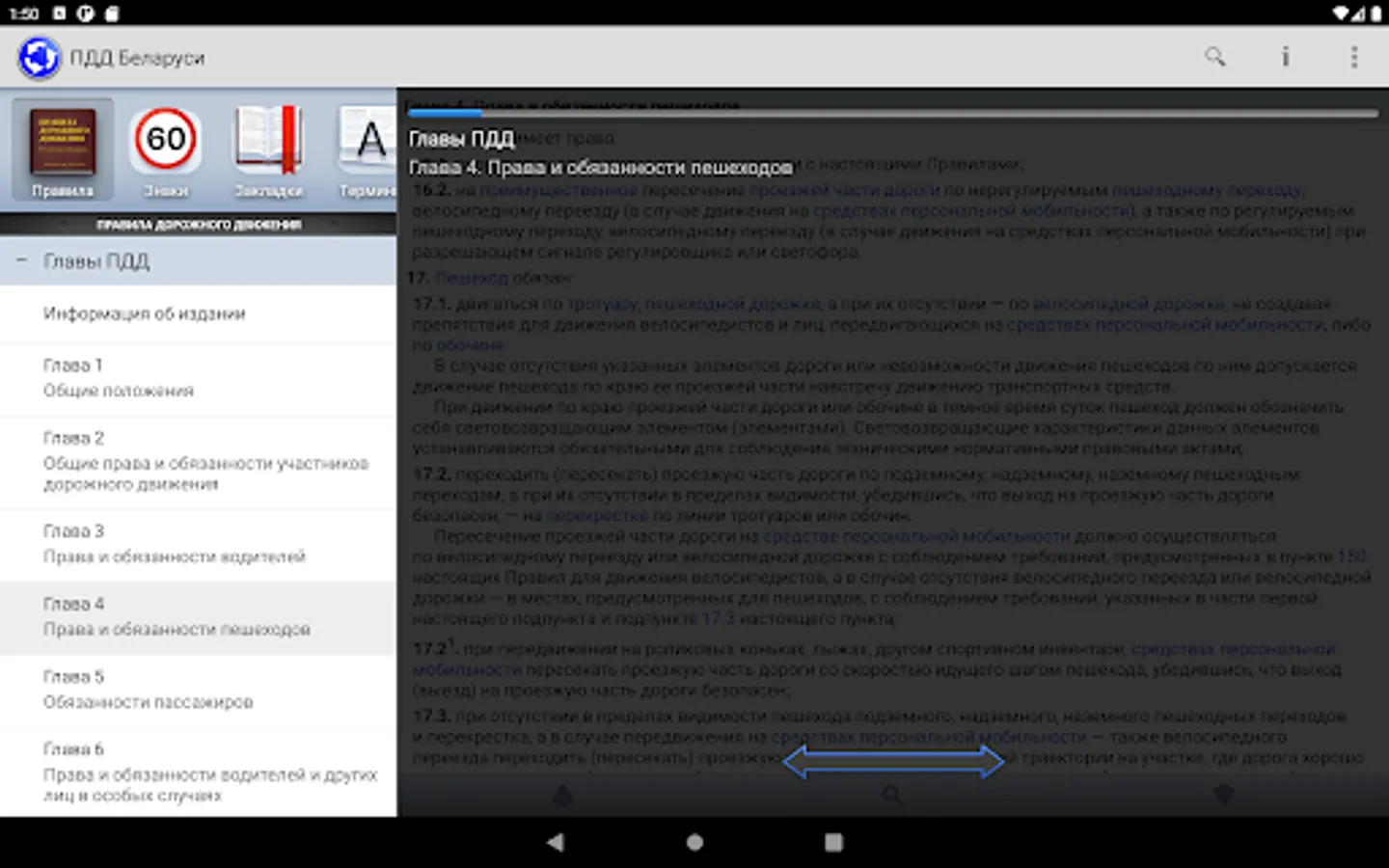
Task: Tap the bottom-left up arrow in reader
Action: [562, 796]
